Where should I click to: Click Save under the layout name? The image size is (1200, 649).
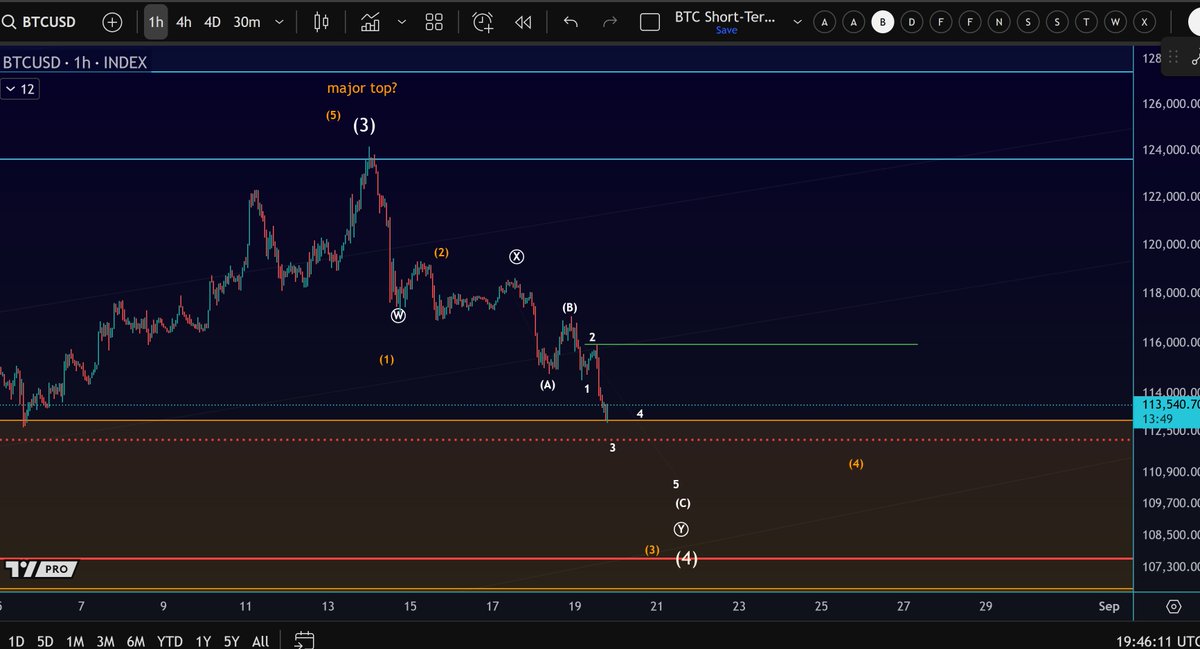[726, 31]
